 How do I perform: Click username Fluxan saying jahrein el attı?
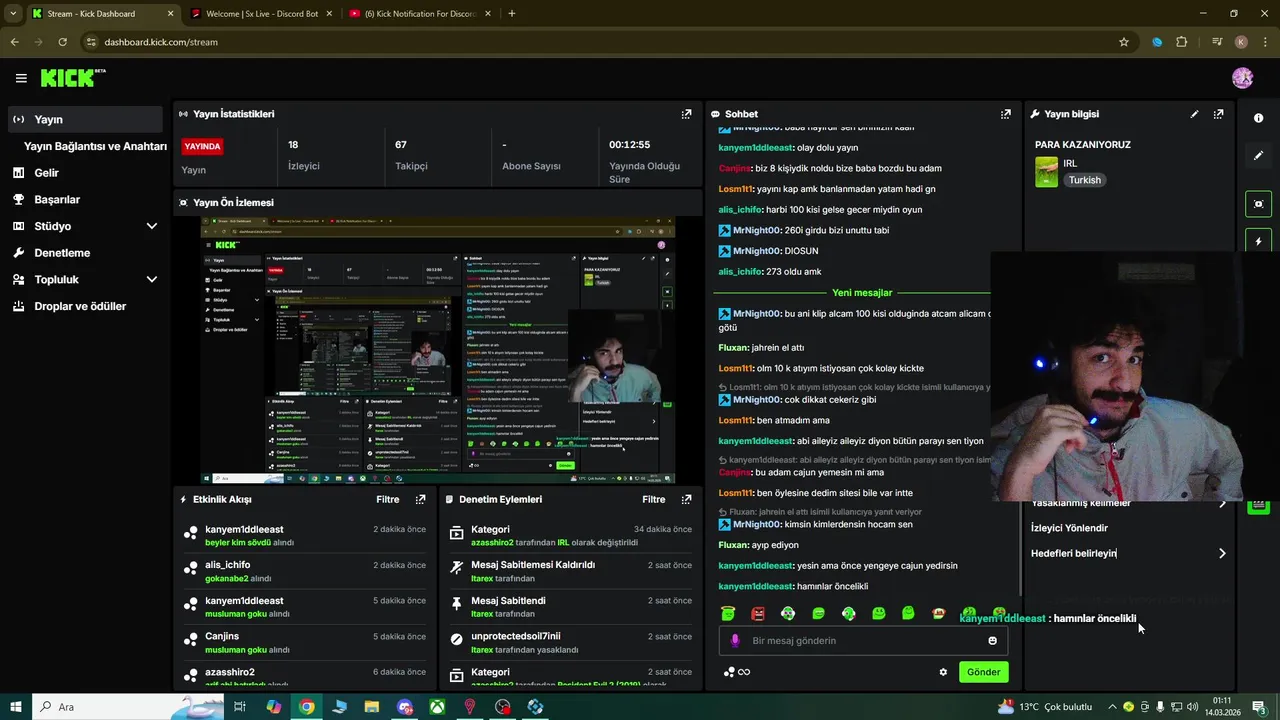pos(733,347)
